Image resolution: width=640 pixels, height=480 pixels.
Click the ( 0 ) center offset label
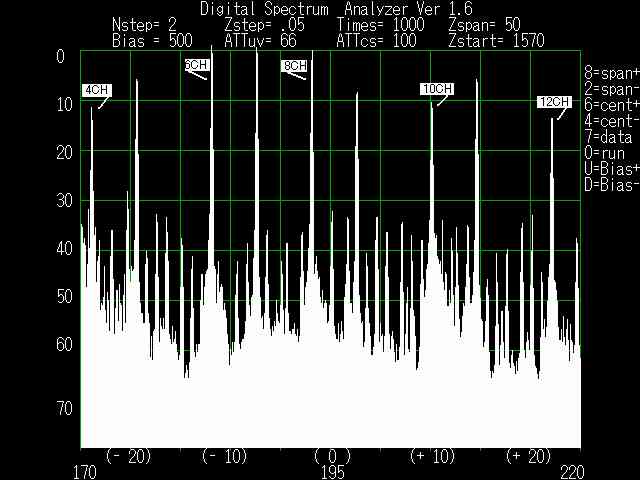coord(332,456)
